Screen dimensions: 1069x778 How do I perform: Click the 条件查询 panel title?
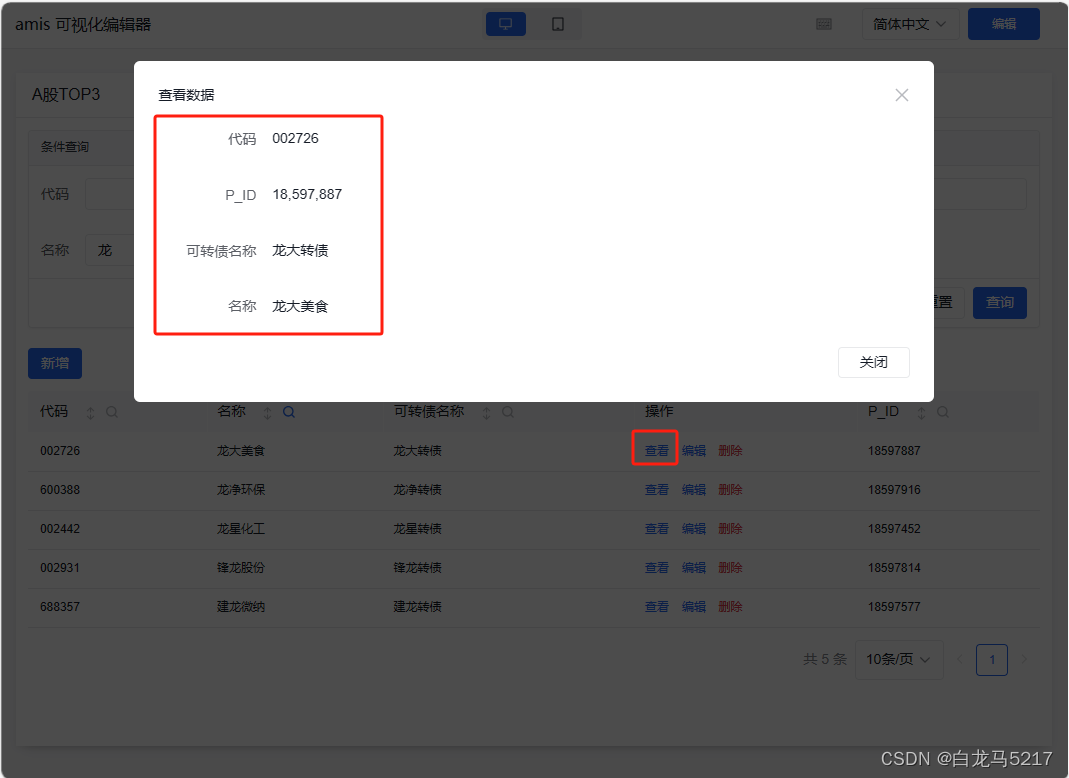click(65, 147)
